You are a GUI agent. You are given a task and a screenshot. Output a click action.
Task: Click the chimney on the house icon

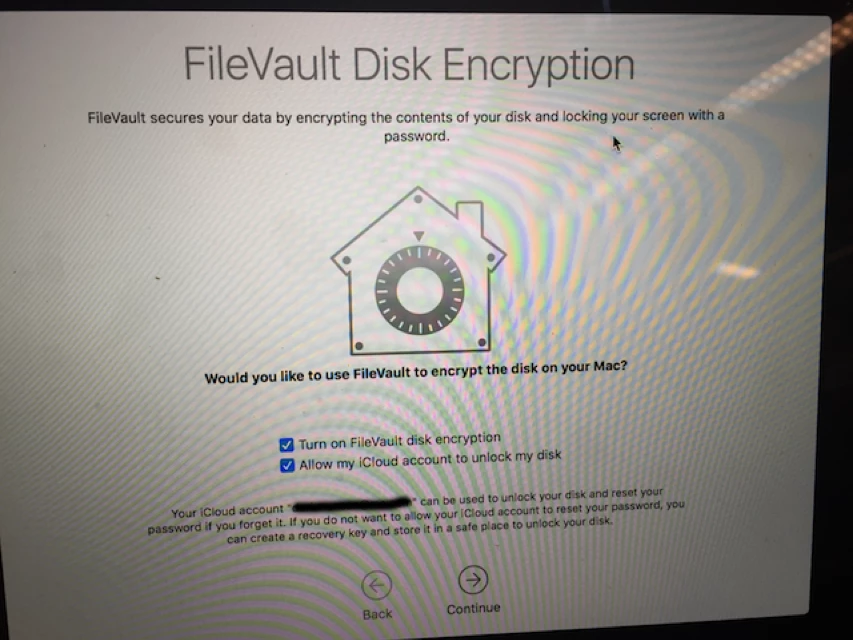click(x=471, y=217)
